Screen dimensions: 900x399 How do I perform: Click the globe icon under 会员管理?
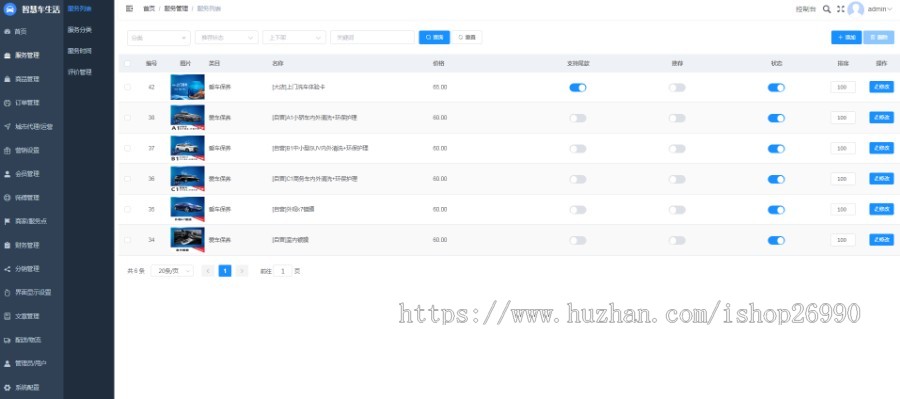[x=7, y=197]
